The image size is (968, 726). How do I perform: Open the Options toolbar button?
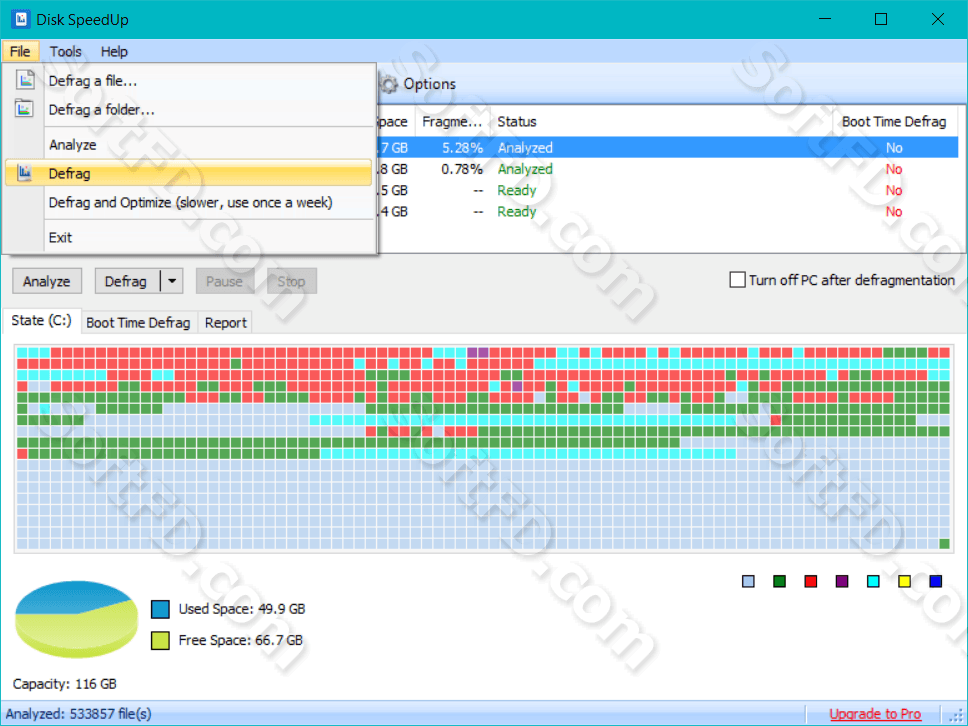tap(417, 84)
